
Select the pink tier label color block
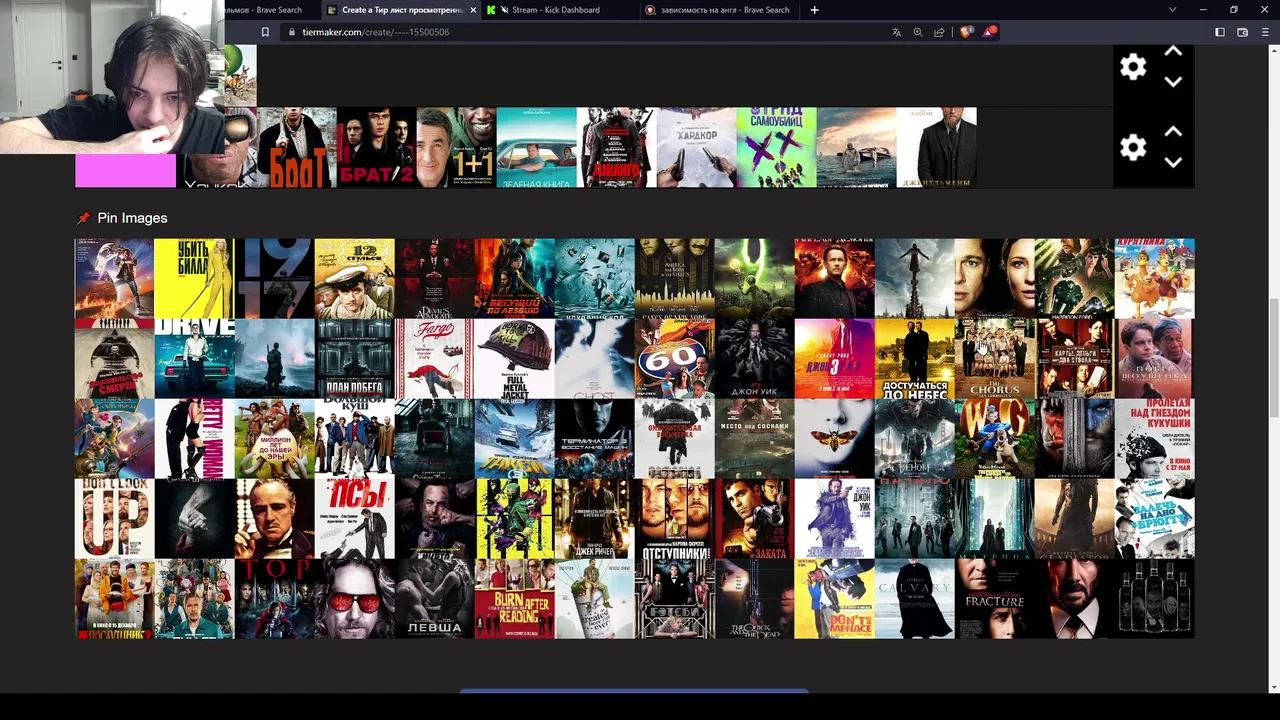tap(125, 171)
